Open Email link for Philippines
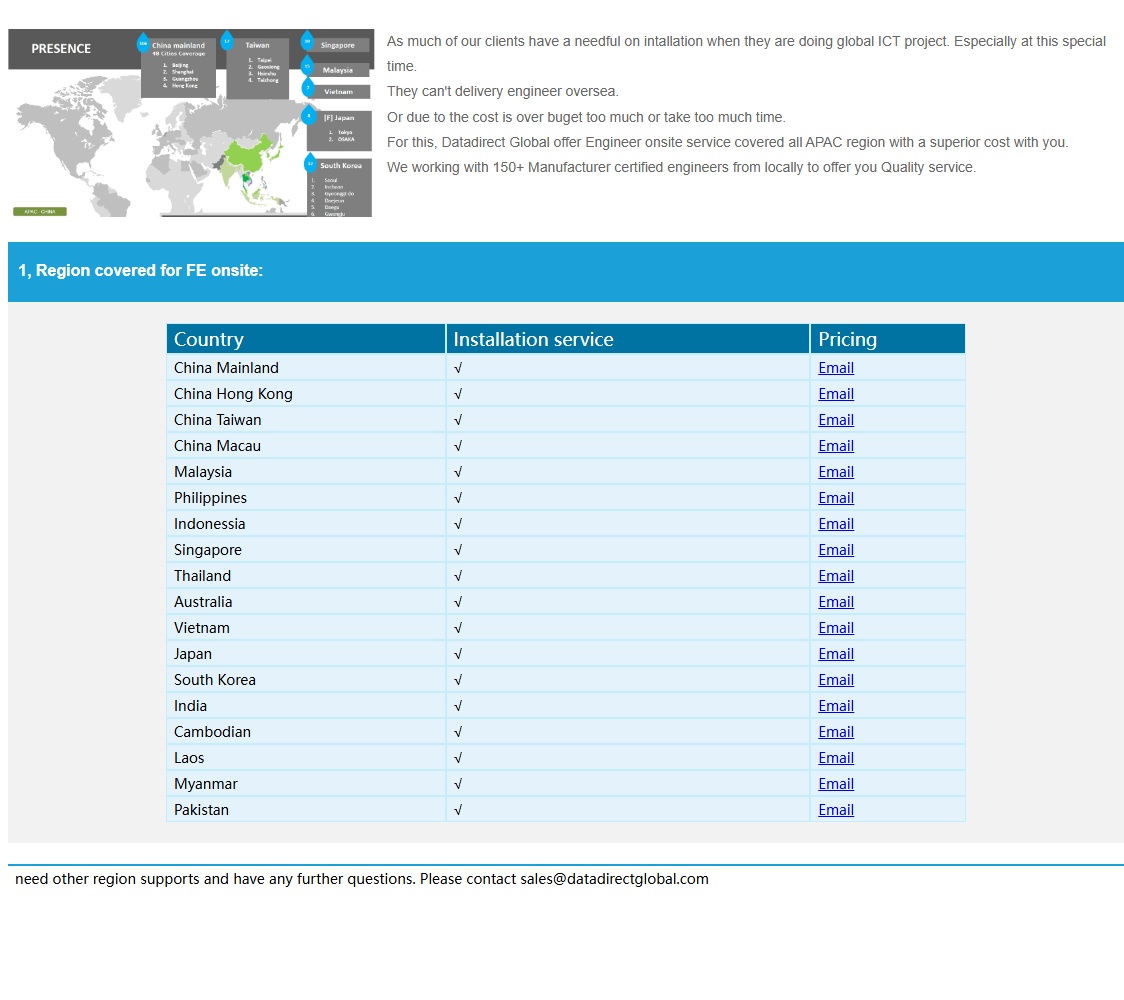The height and width of the screenshot is (1000, 1124). coord(836,497)
